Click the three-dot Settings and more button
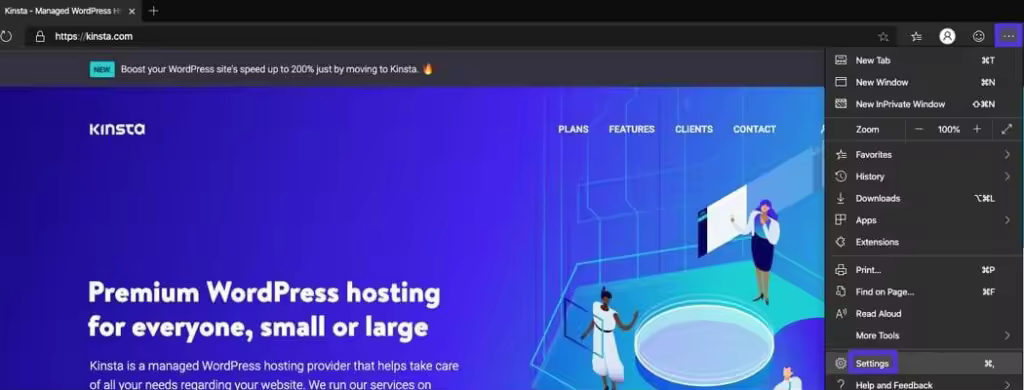 point(1009,37)
